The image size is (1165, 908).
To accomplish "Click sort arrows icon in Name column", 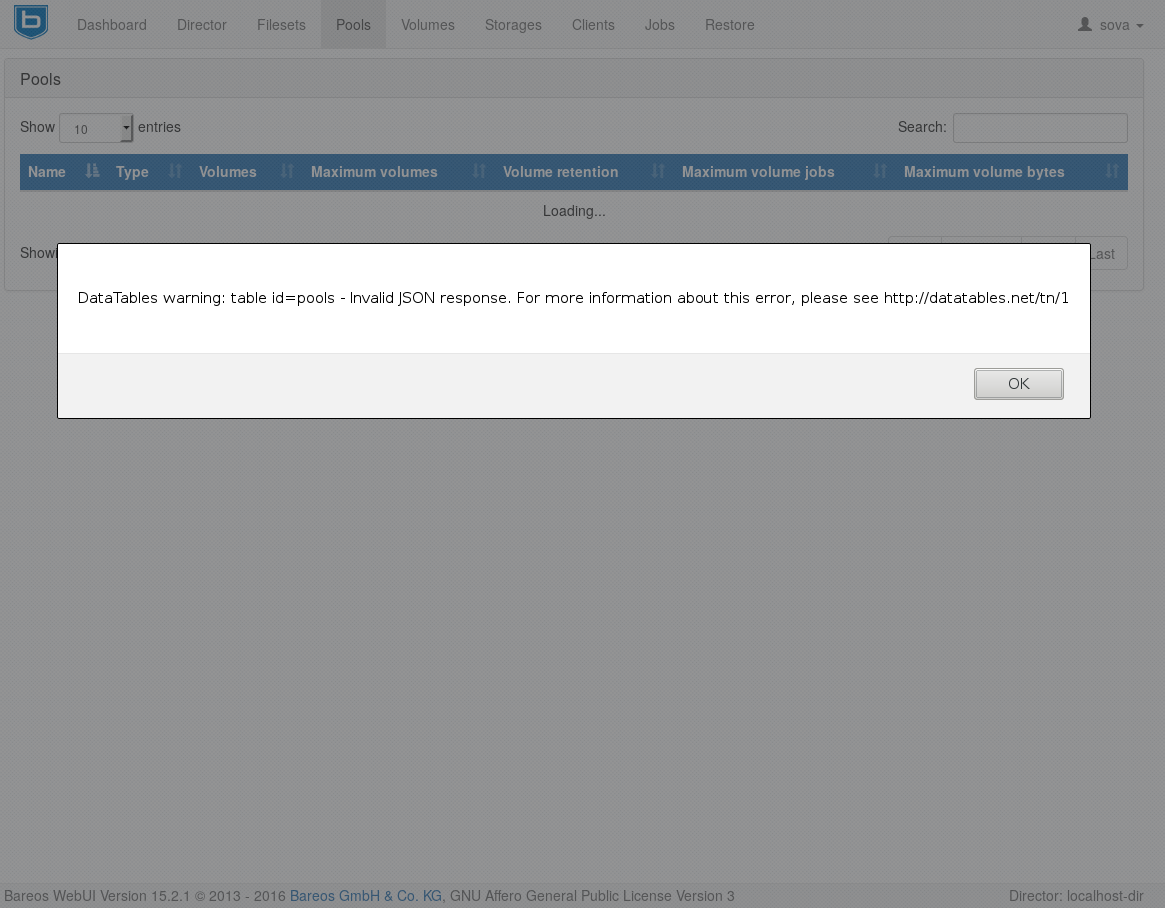I will point(93,172).
